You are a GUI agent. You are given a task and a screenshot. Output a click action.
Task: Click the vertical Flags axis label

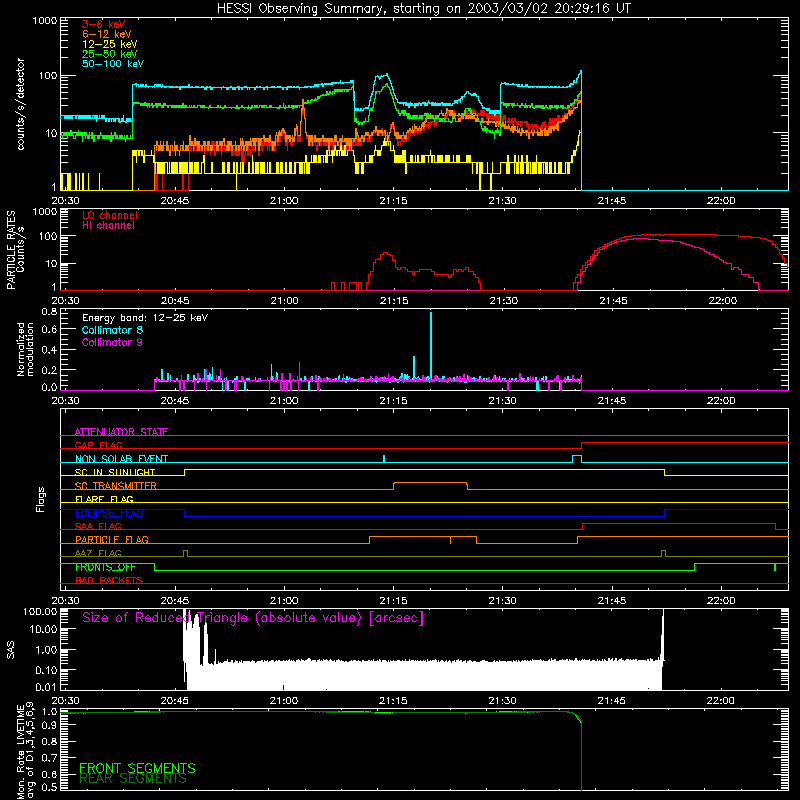point(41,499)
